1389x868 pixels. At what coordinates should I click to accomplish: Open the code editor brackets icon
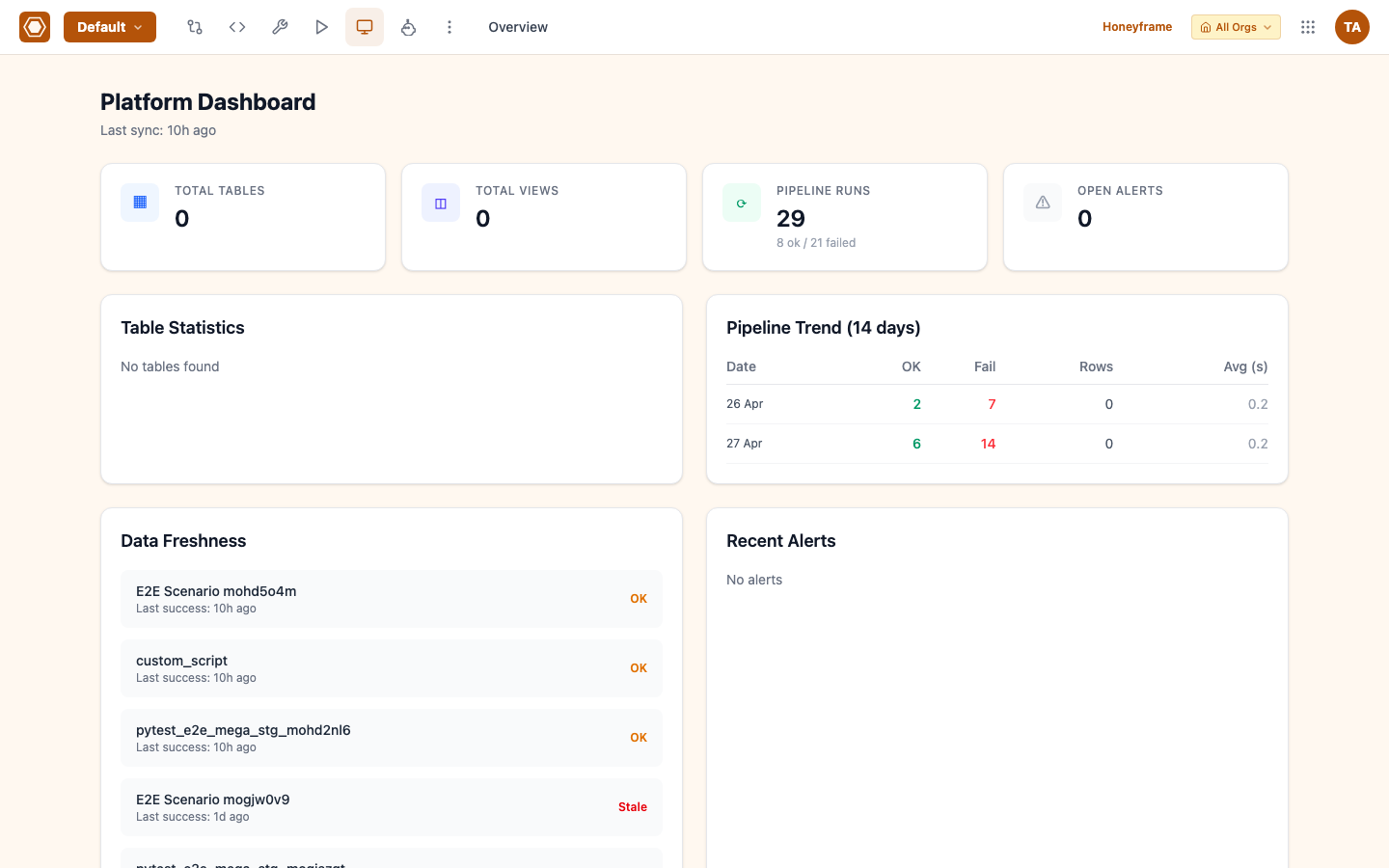tap(237, 27)
